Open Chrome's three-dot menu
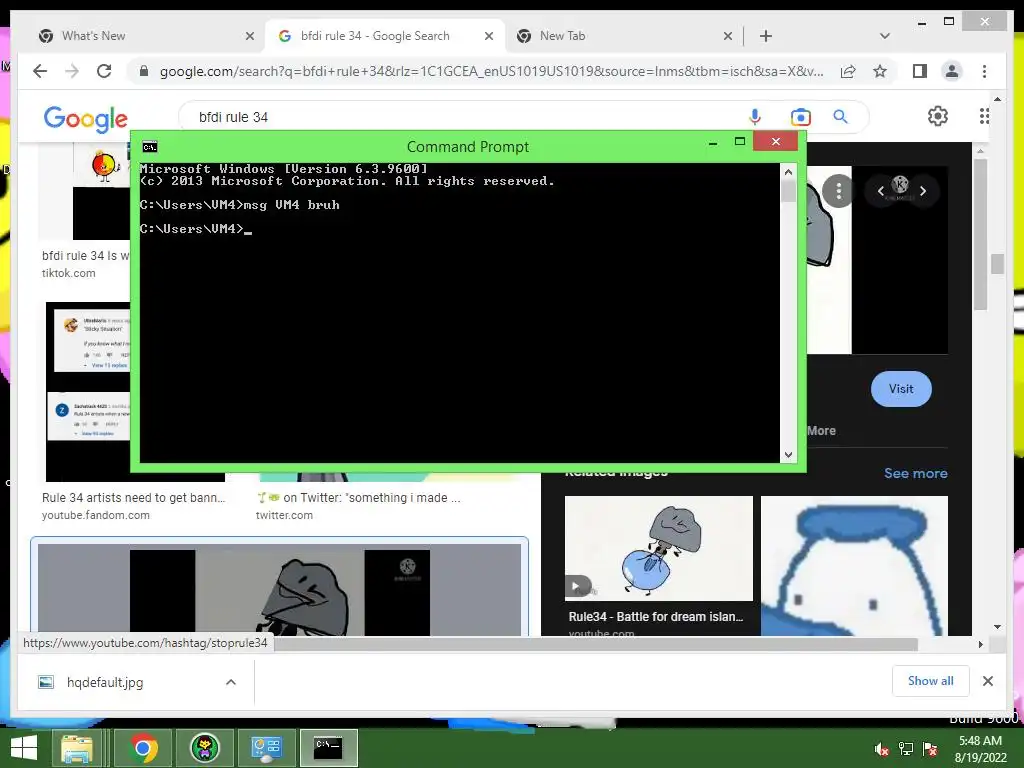Viewport: 1024px width, 768px height. pos(984,71)
